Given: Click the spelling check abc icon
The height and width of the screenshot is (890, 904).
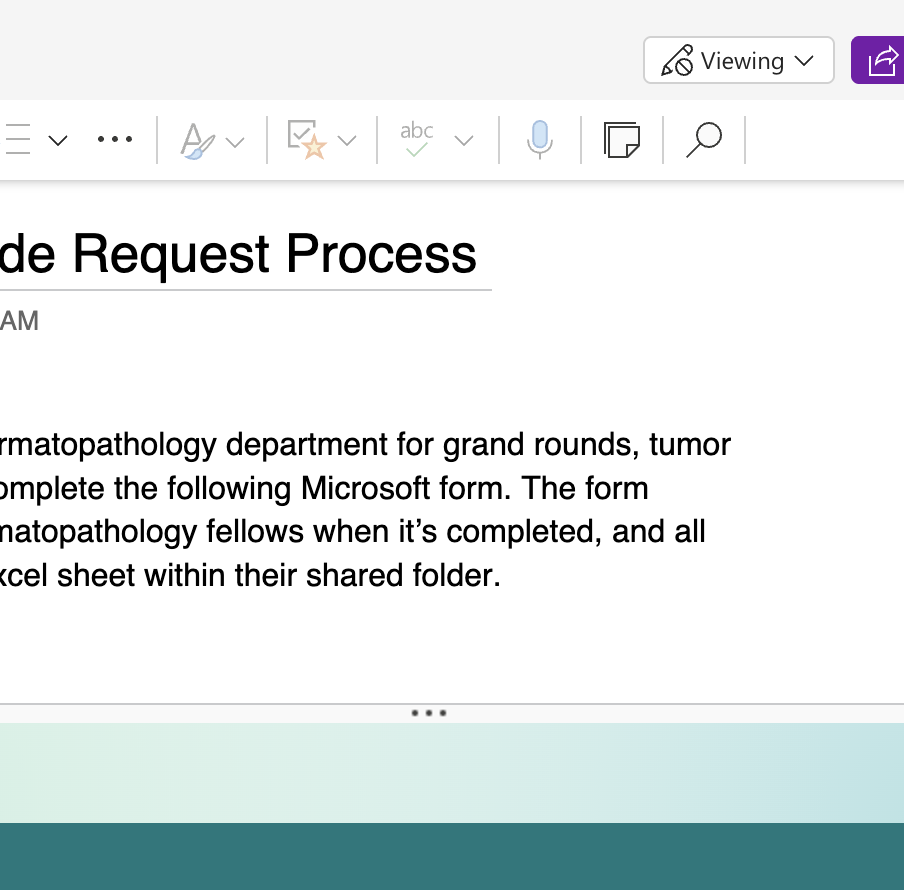Looking at the screenshot, I should (416, 138).
